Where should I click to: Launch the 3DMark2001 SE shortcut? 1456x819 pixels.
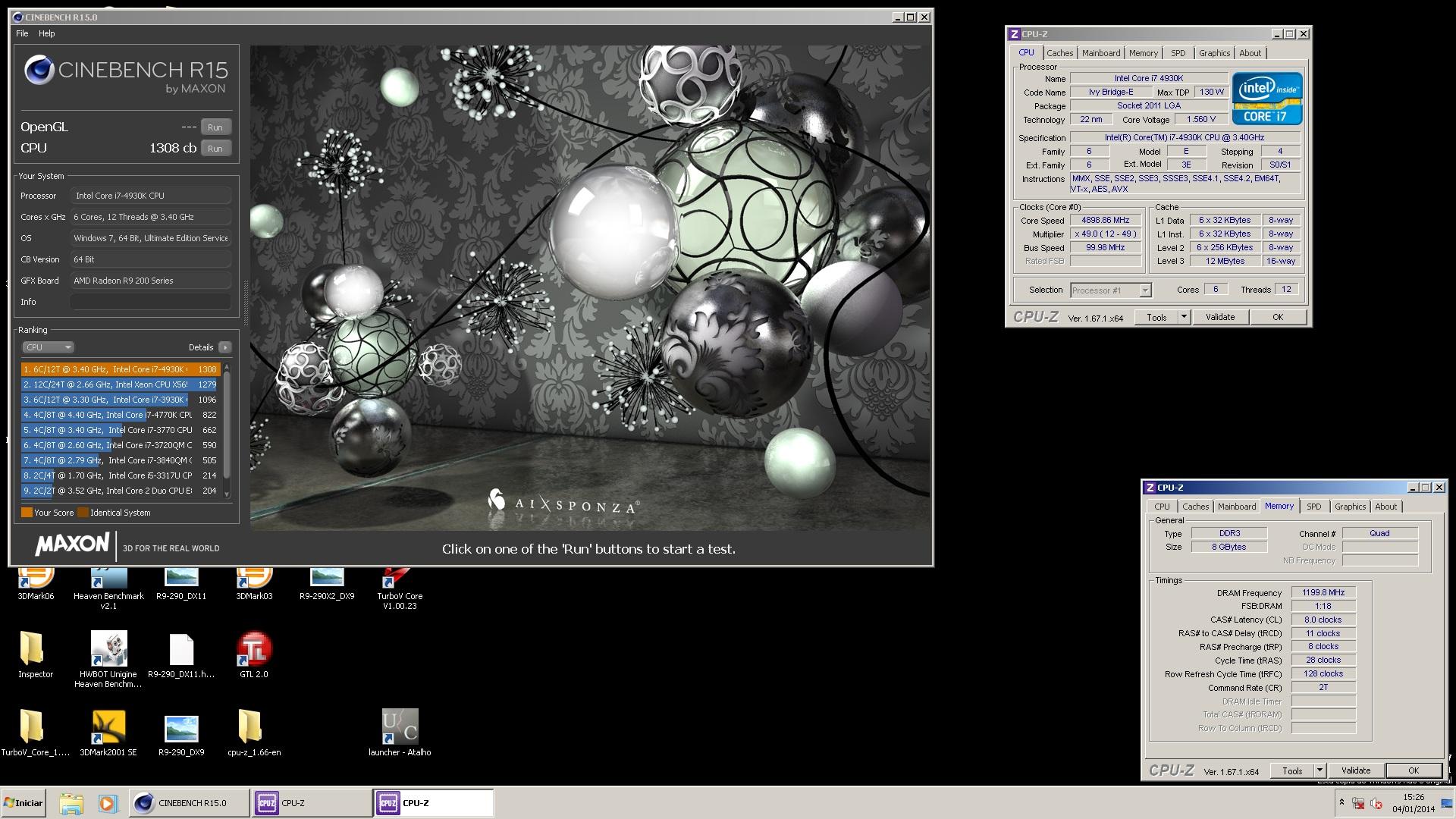tap(108, 733)
